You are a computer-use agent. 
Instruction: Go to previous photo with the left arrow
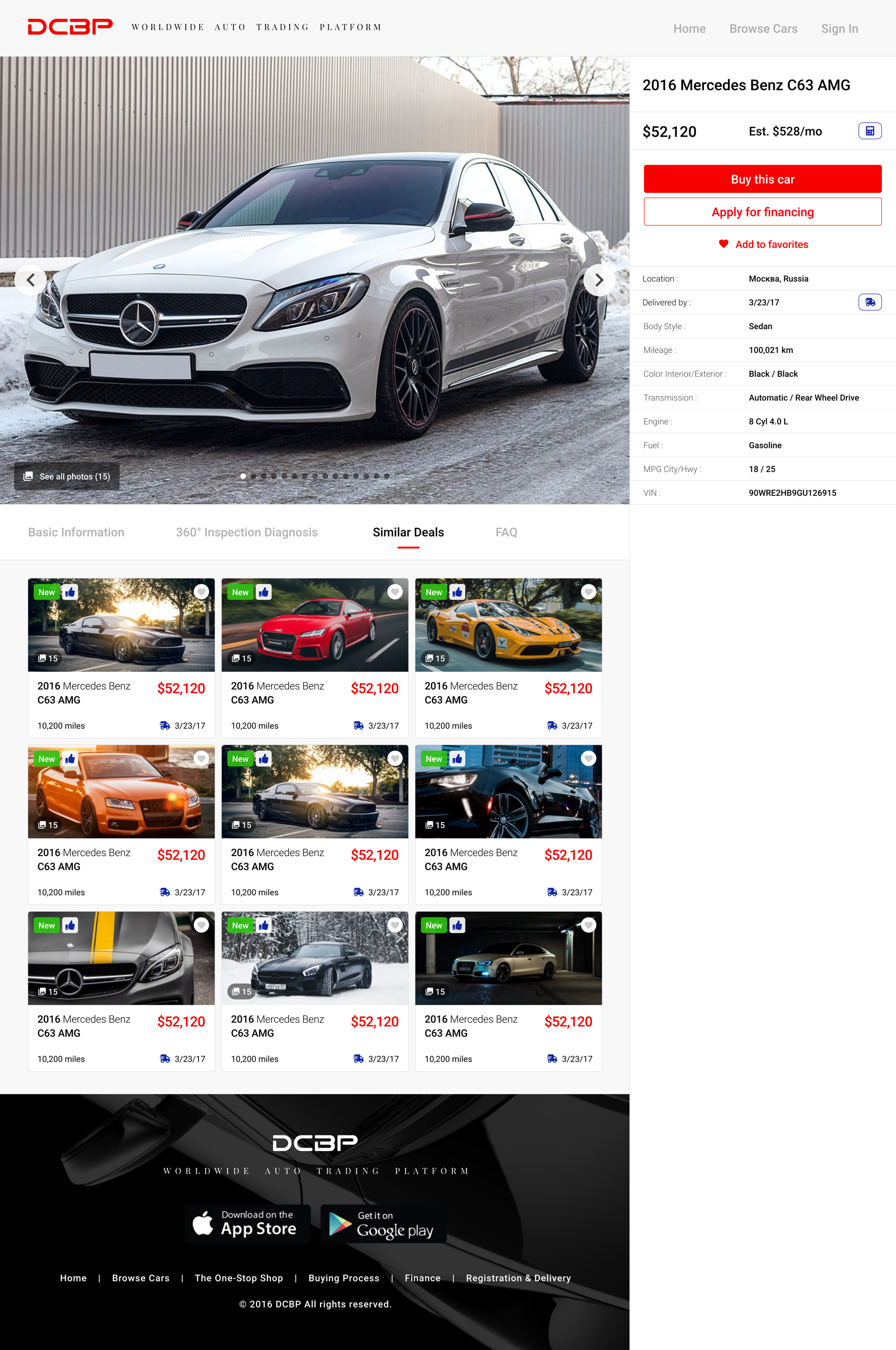point(31,280)
